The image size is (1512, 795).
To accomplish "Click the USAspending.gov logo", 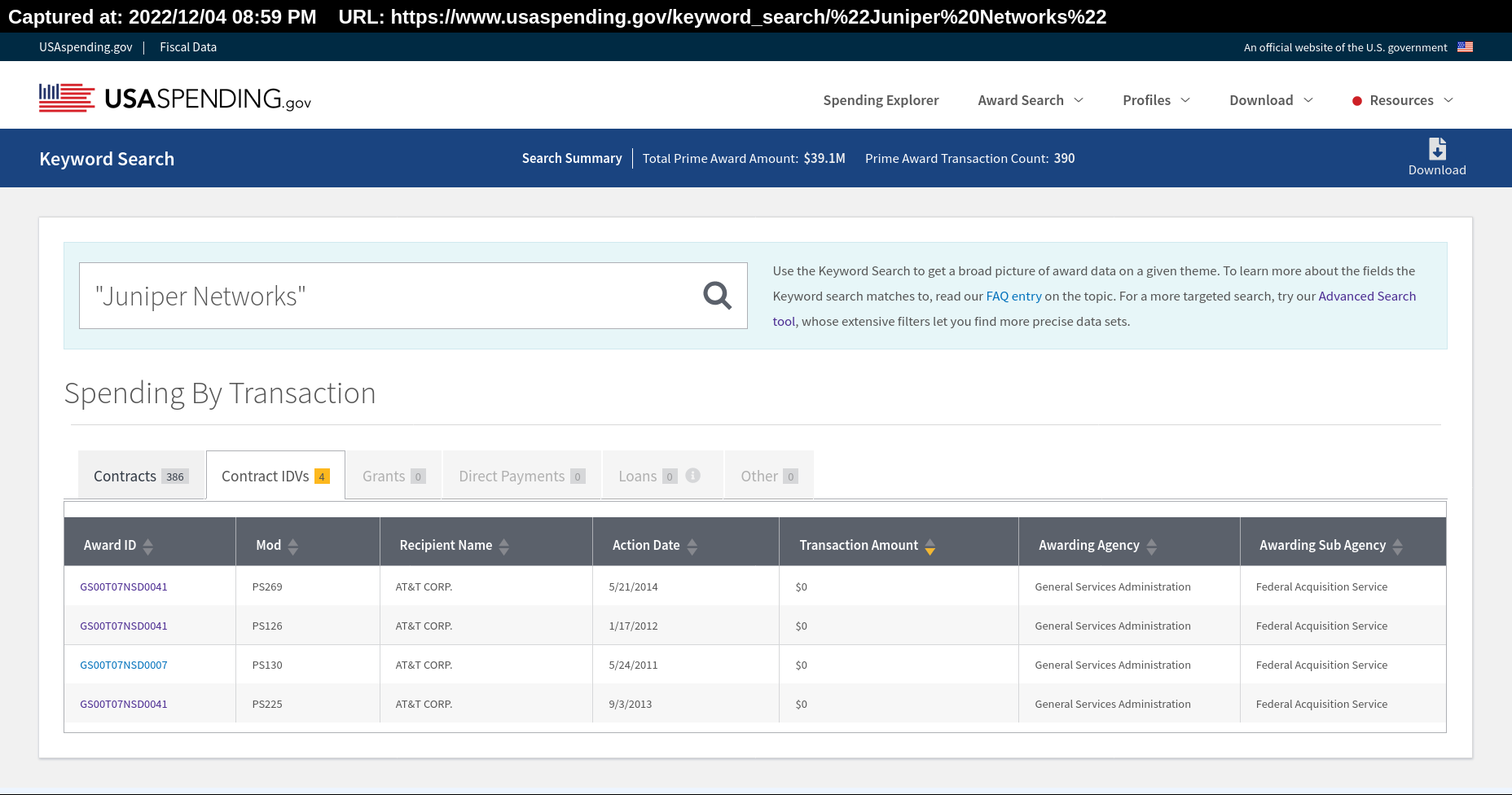I will [x=175, y=99].
